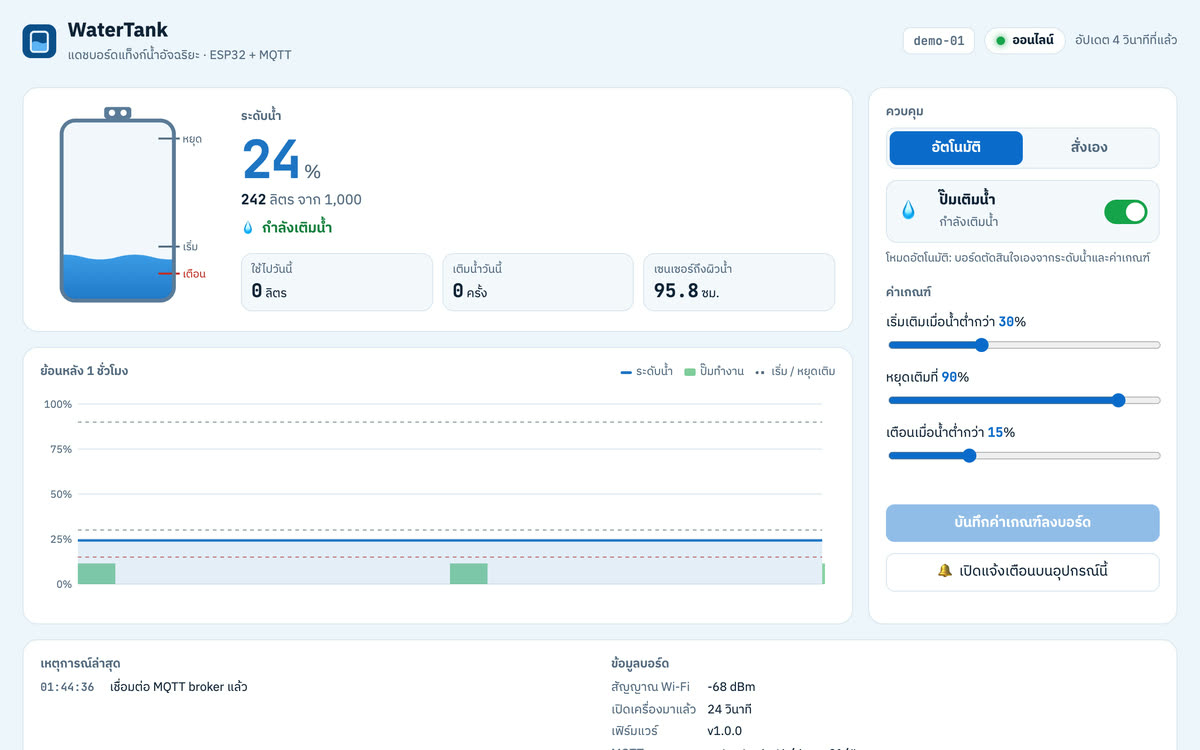This screenshot has width=1200, height=750.
Task: Click the หยุดเติมที่ 90% slider
Action: pyautogui.click(x=1024, y=400)
